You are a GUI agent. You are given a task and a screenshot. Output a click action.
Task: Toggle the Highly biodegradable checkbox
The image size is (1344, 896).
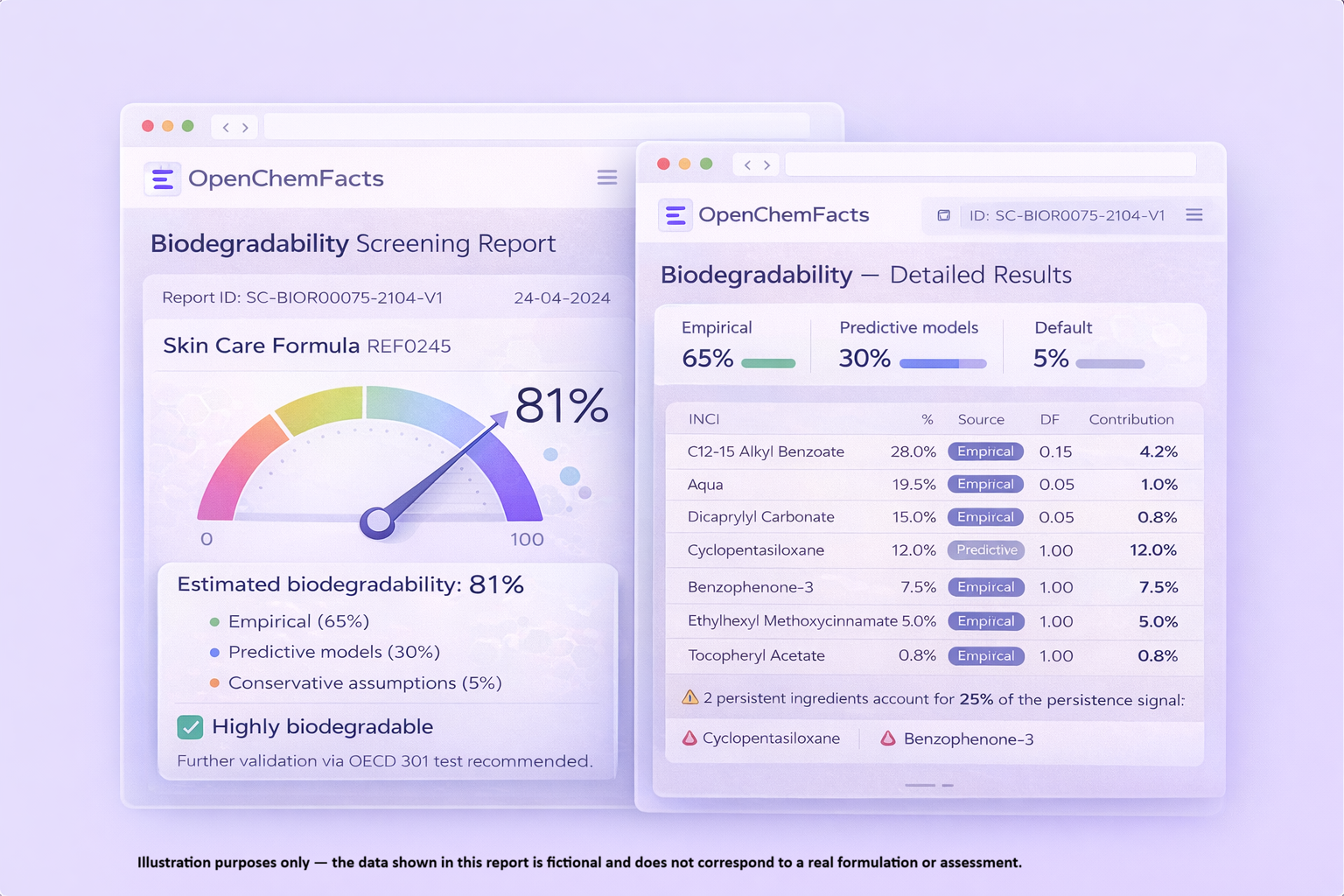(190, 727)
